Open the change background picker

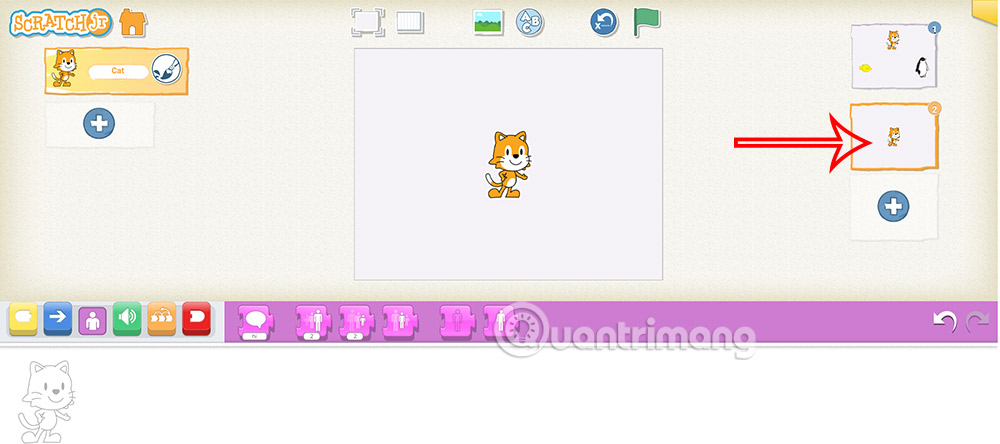pos(489,22)
